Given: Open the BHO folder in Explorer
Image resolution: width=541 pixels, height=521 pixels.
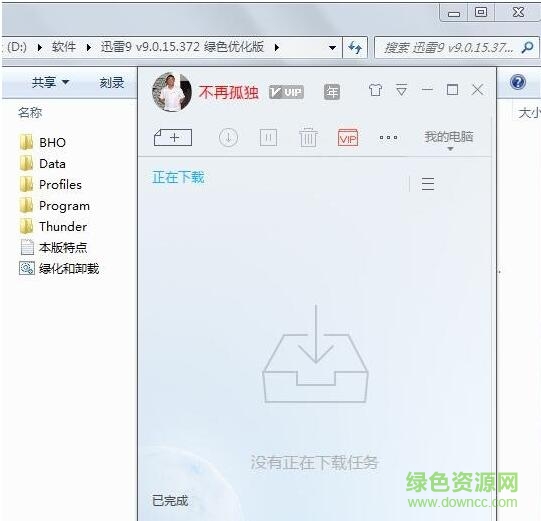Looking at the screenshot, I should pyautogui.click(x=43, y=142).
